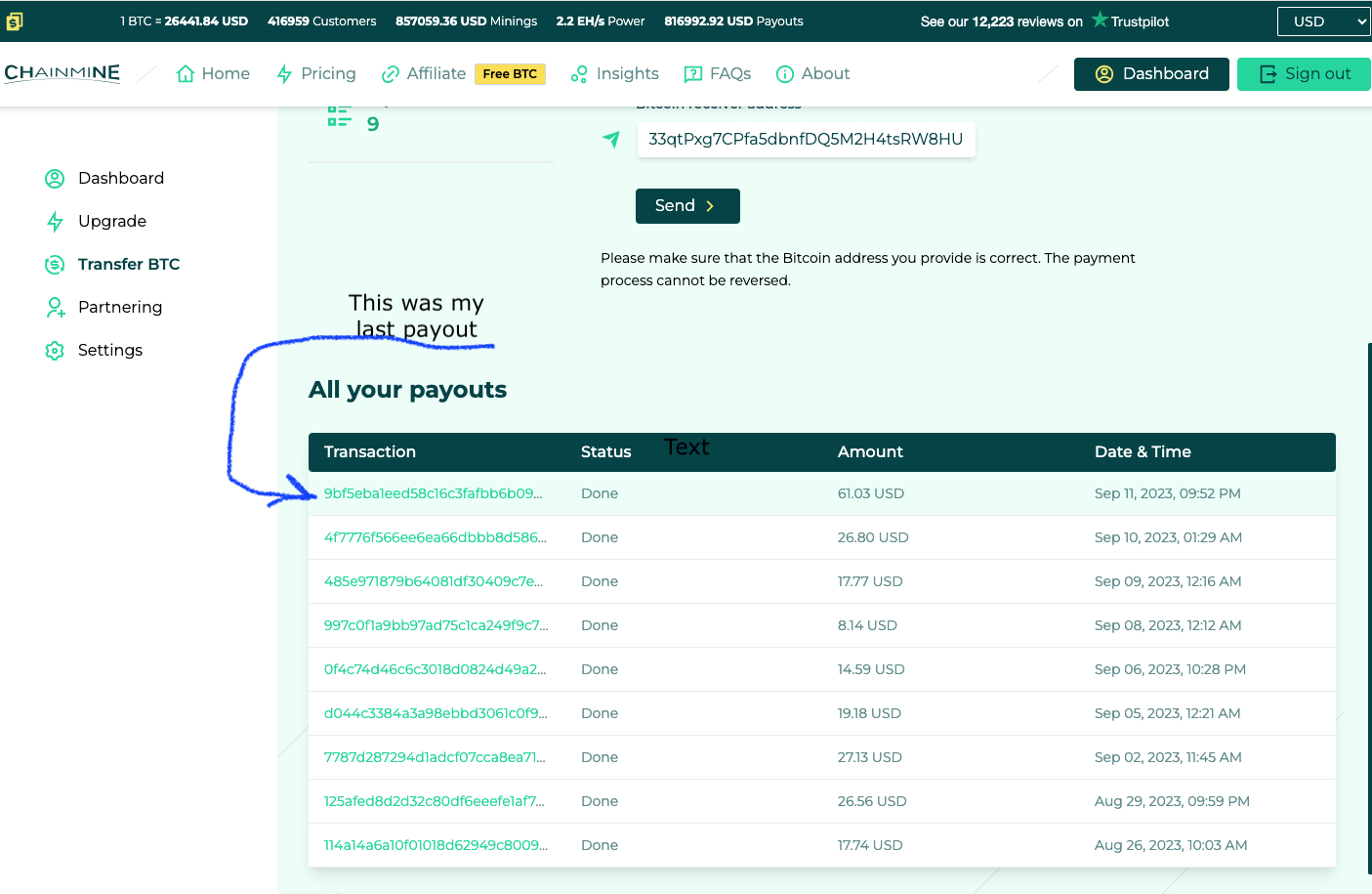Image resolution: width=1372 pixels, height=894 pixels.
Task: Click the dark Dashboard button in header
Action: pyautogui.click(x=1151, y=74)
